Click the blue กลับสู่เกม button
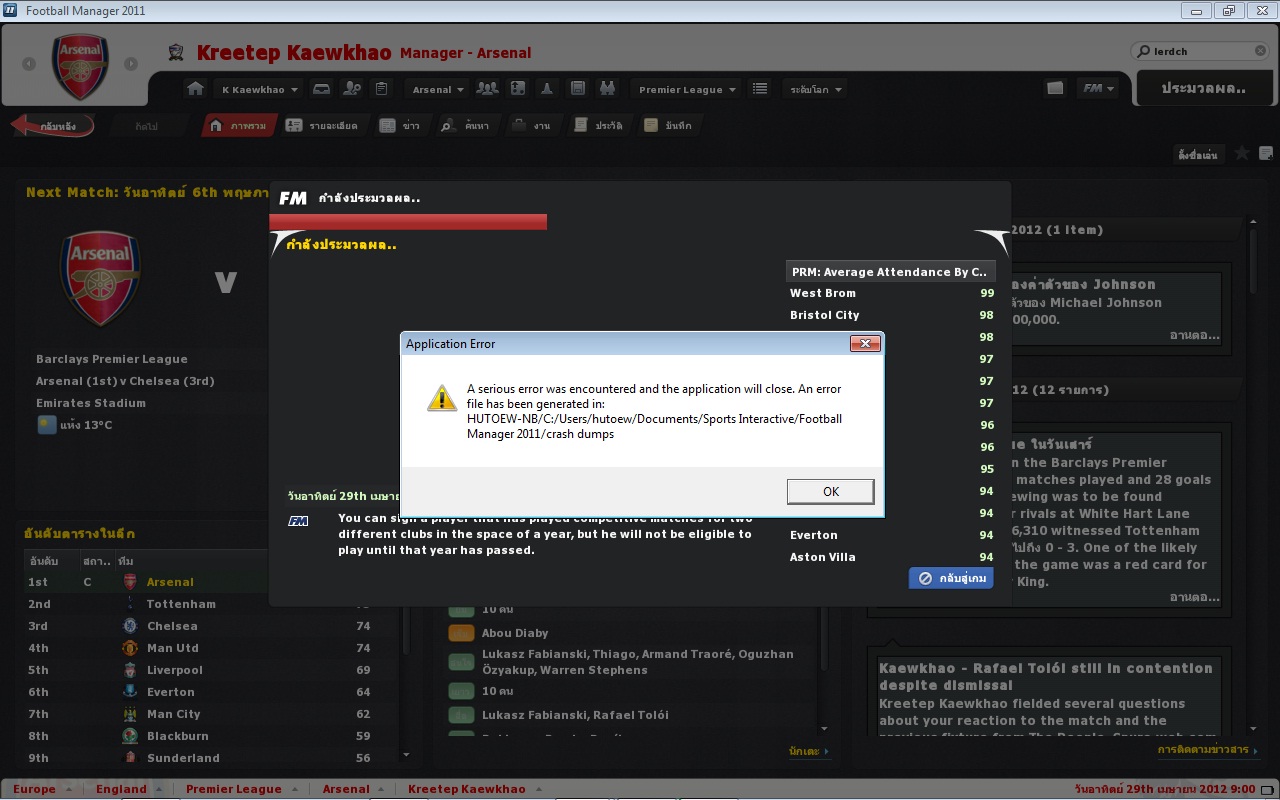1280x800 pixels. tap(951, 578)
